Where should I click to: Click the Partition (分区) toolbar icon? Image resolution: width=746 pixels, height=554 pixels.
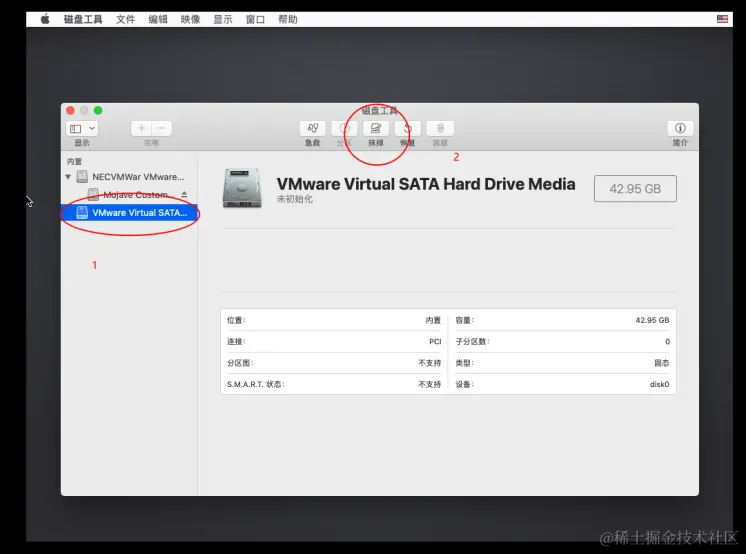(344, 128)
